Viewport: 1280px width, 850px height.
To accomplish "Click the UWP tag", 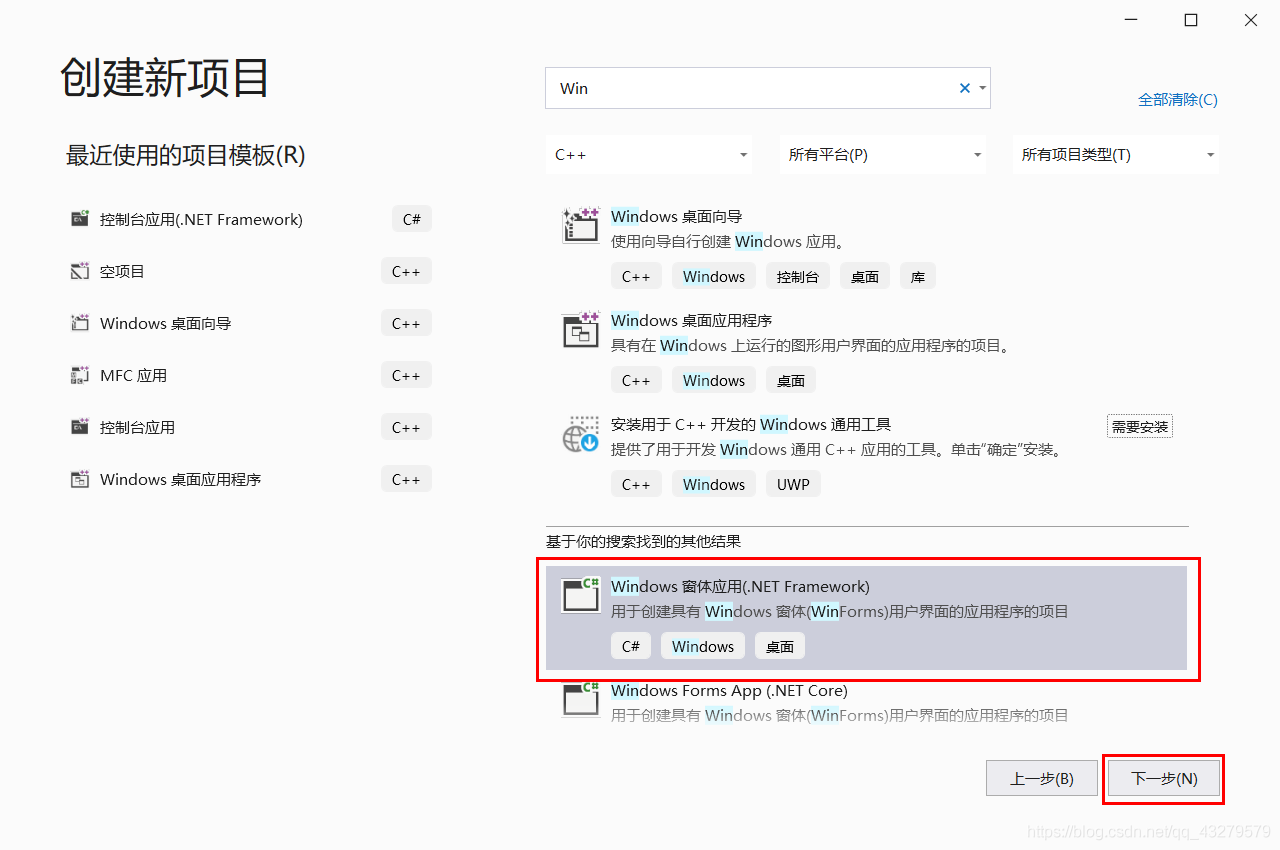I will click(793, 484).
